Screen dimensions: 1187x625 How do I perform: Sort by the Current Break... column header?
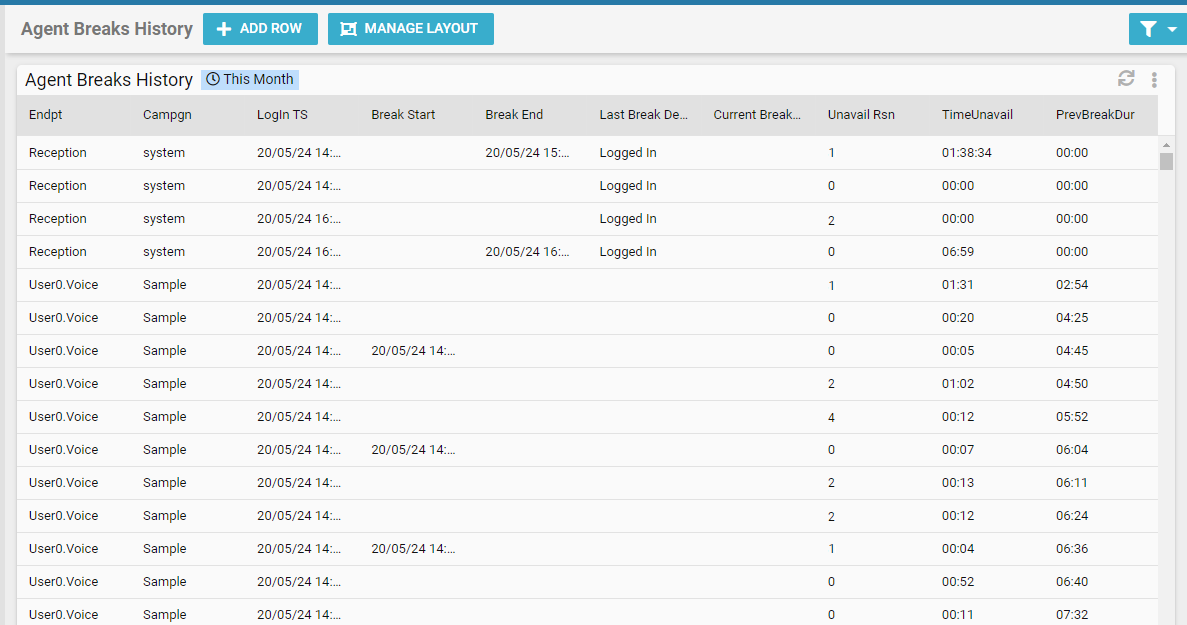coord(757,115)
